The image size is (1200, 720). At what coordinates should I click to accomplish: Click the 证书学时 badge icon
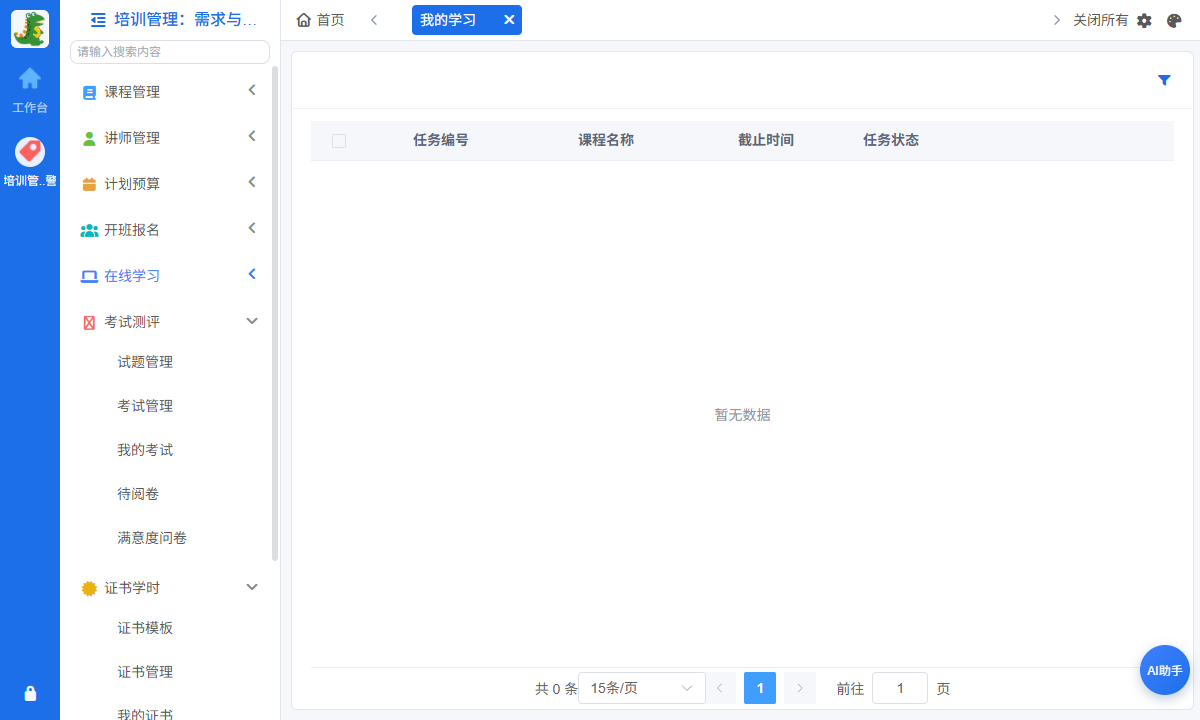point(89,588)
